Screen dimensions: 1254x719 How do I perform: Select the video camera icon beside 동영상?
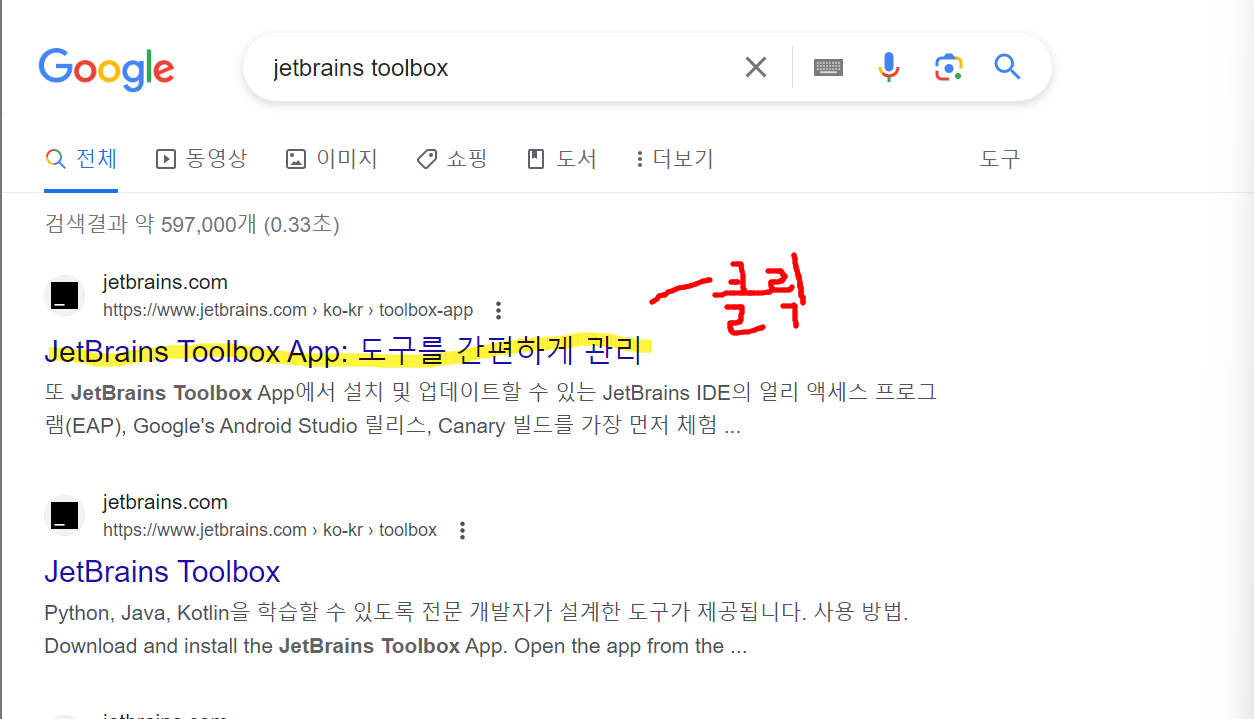tap(165, 158)
